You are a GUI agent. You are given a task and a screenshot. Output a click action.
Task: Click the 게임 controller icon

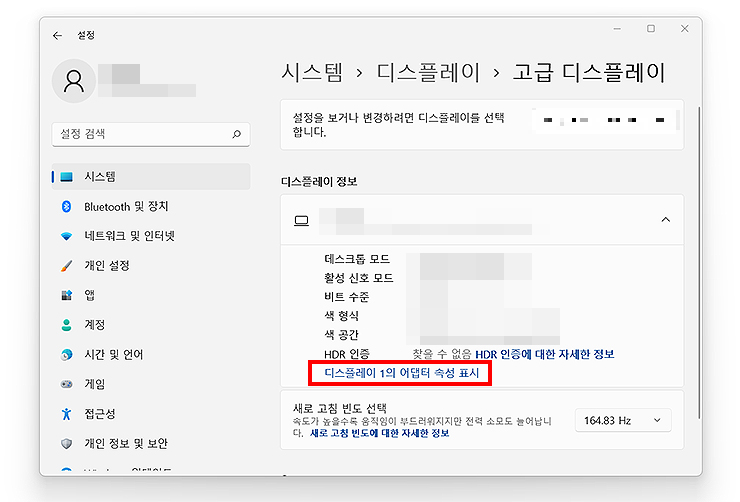[x=67, y=384]
